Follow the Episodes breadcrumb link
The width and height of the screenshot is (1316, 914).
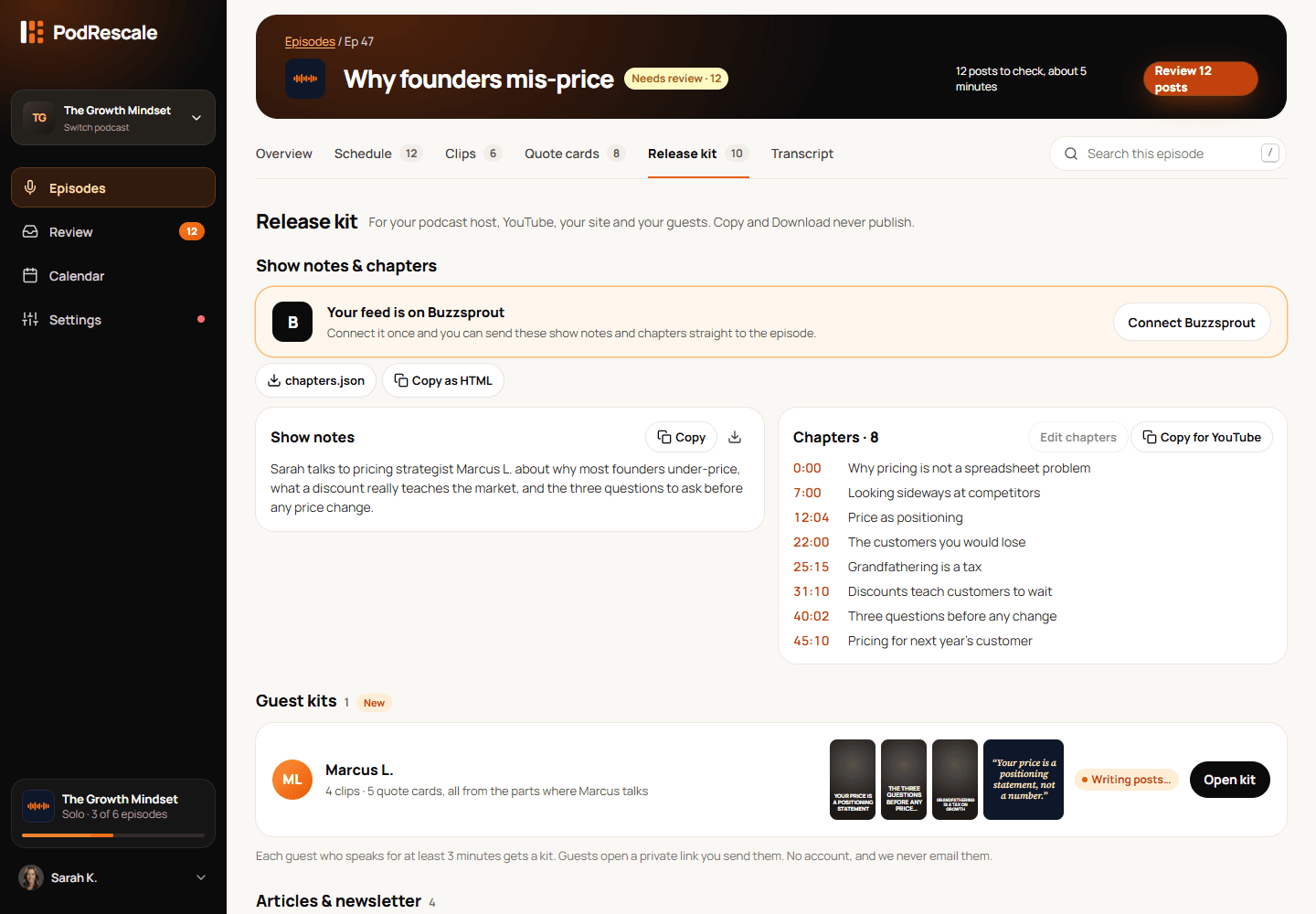point(310,41)
